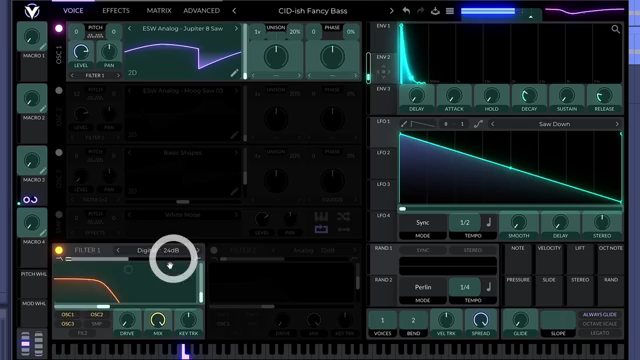The height and width of the screenshot is (360, 640).
Task: Save the preset with export icon
Action: [x=435, y=11]
